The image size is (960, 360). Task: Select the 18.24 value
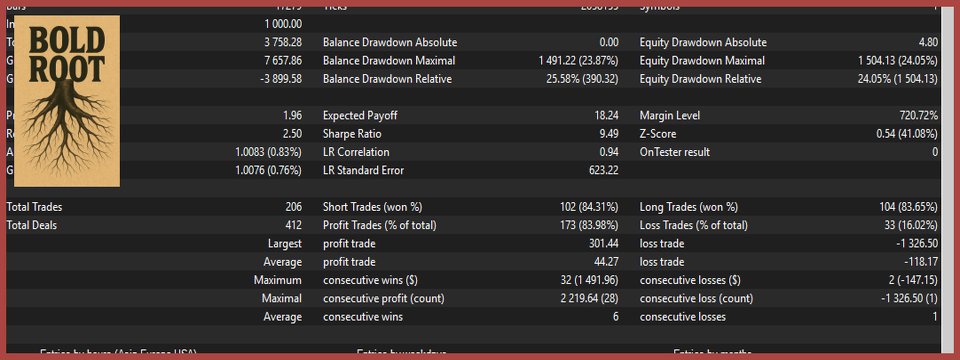click(x=606, y=116)
